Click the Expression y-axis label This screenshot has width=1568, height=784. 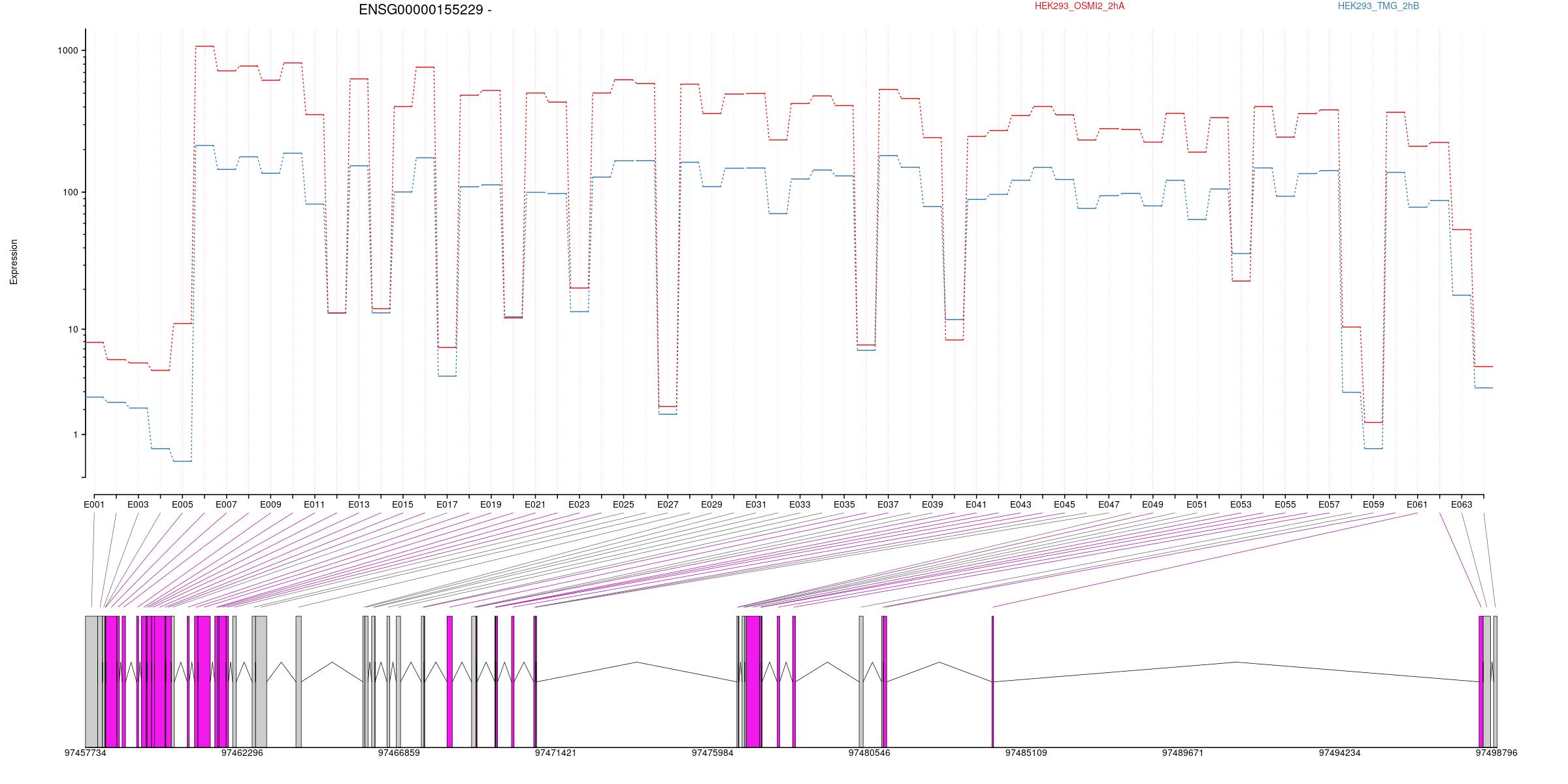tap(14, 262)
